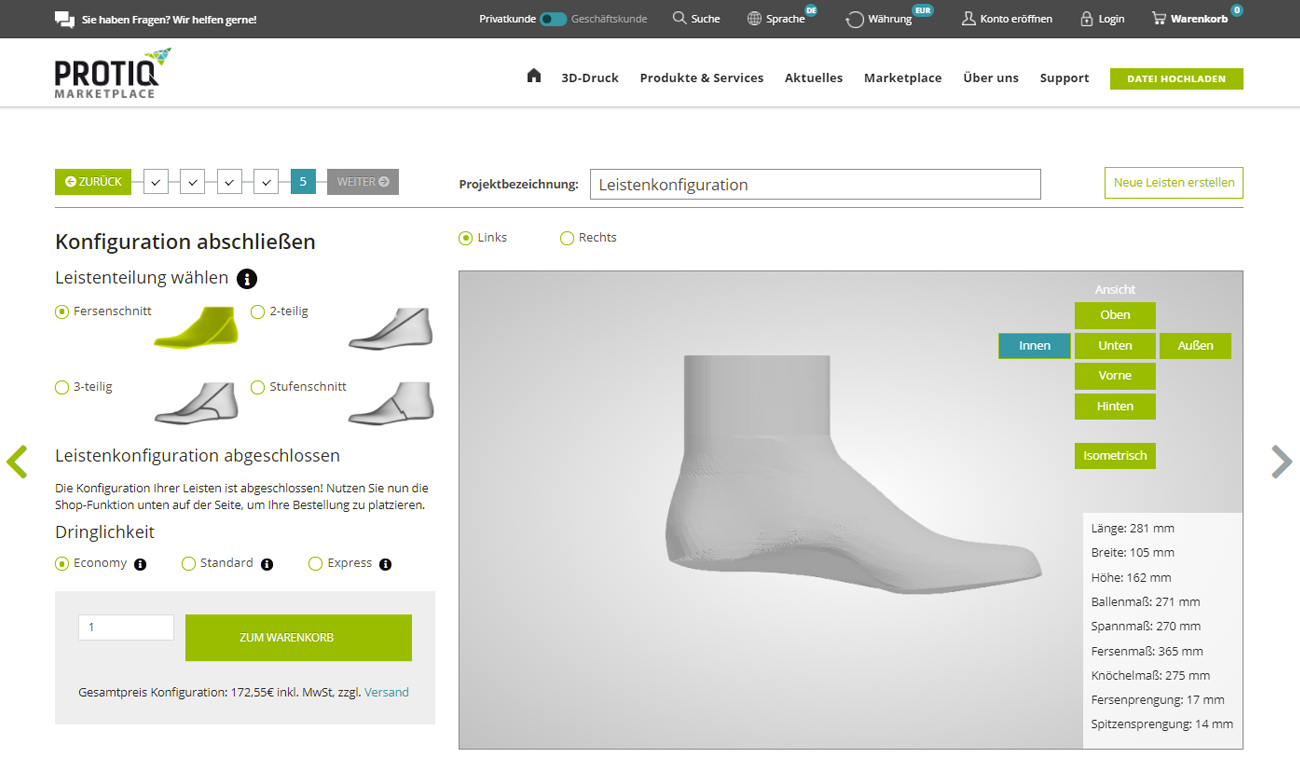Choose the Stufenschnitt radio option
This screenshot has height=770, width=1300.
pyautogui.click(x=258, y=387)
